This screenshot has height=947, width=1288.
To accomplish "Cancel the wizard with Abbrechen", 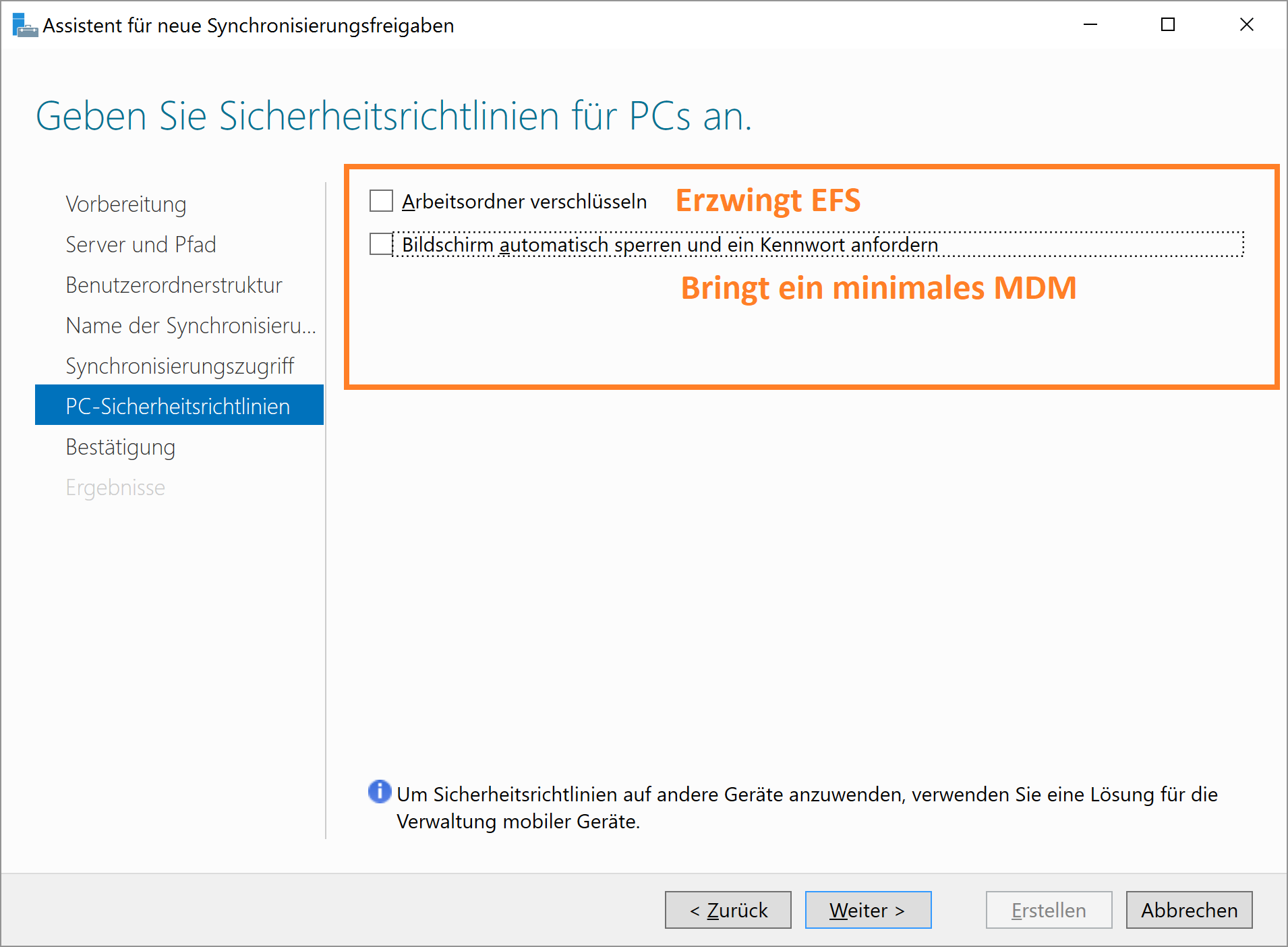I will [1190, 910].
